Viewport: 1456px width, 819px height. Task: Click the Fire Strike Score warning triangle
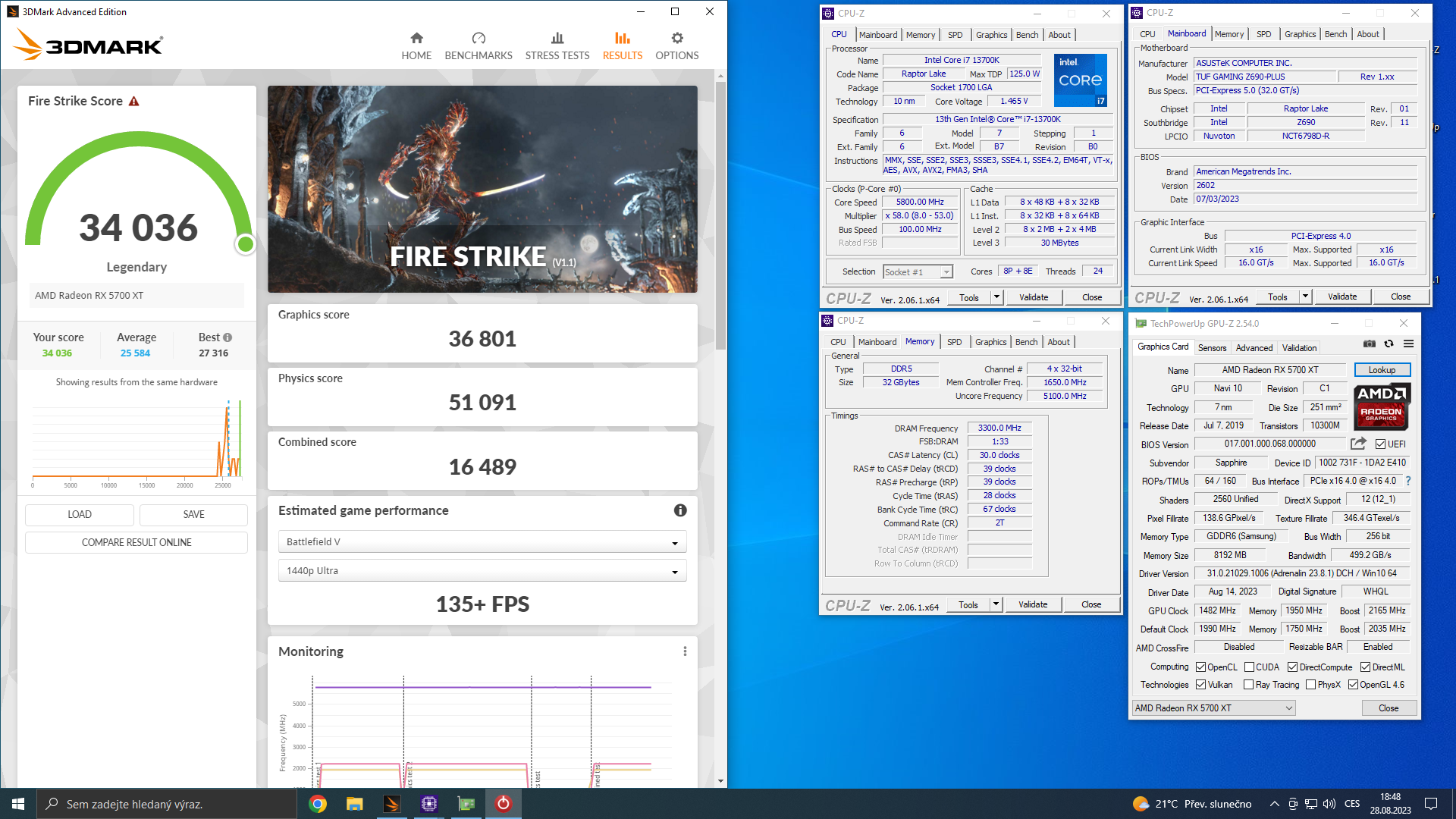[x=134, y=101]
